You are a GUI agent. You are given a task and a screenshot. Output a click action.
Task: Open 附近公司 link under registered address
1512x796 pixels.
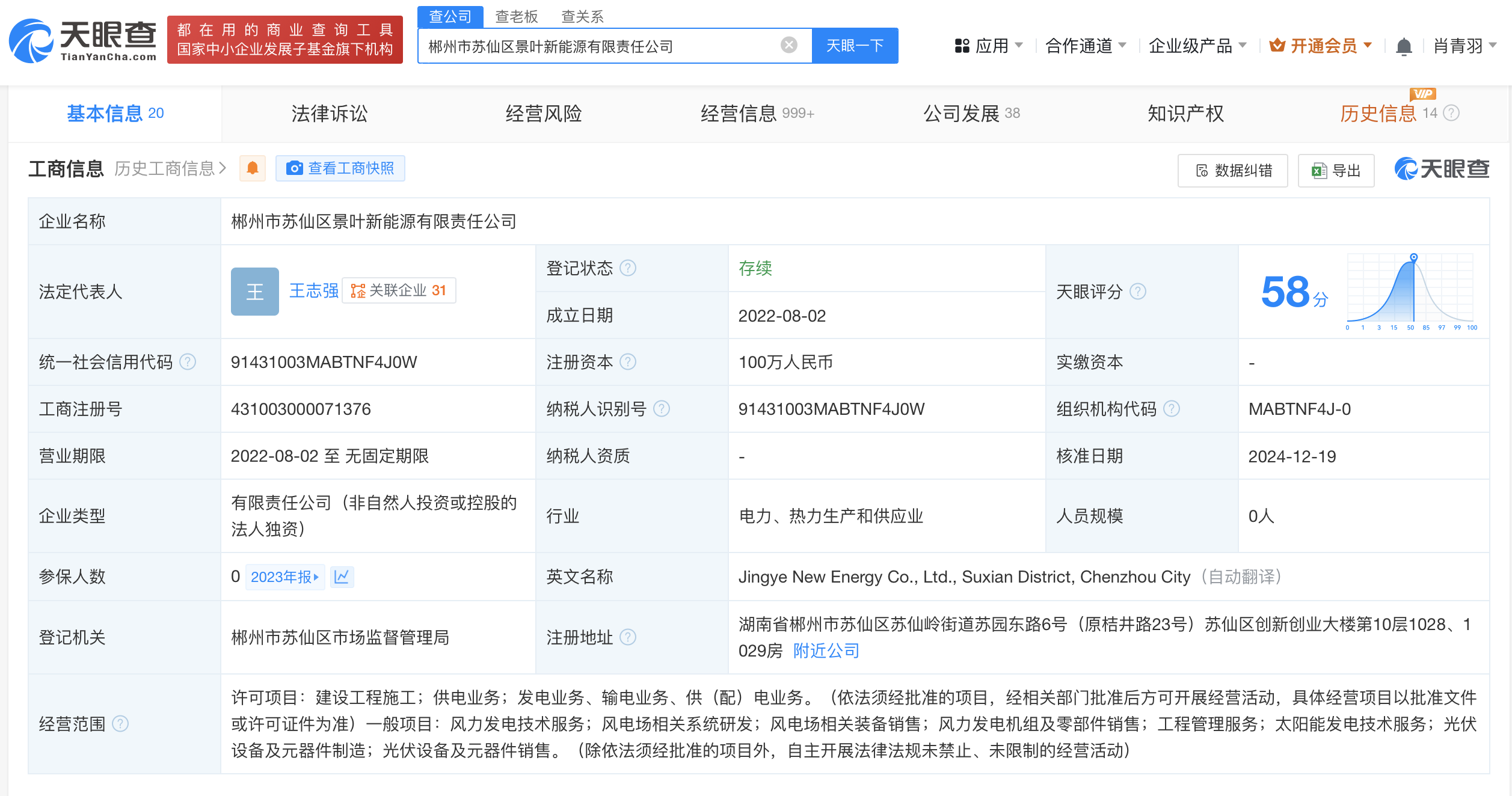pyautogui.click(x=825, y=651)
